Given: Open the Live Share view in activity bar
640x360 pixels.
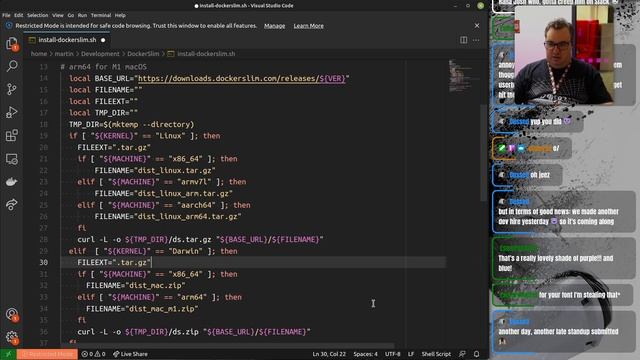Looking at the screenshot, I should [x=11, y=204].
